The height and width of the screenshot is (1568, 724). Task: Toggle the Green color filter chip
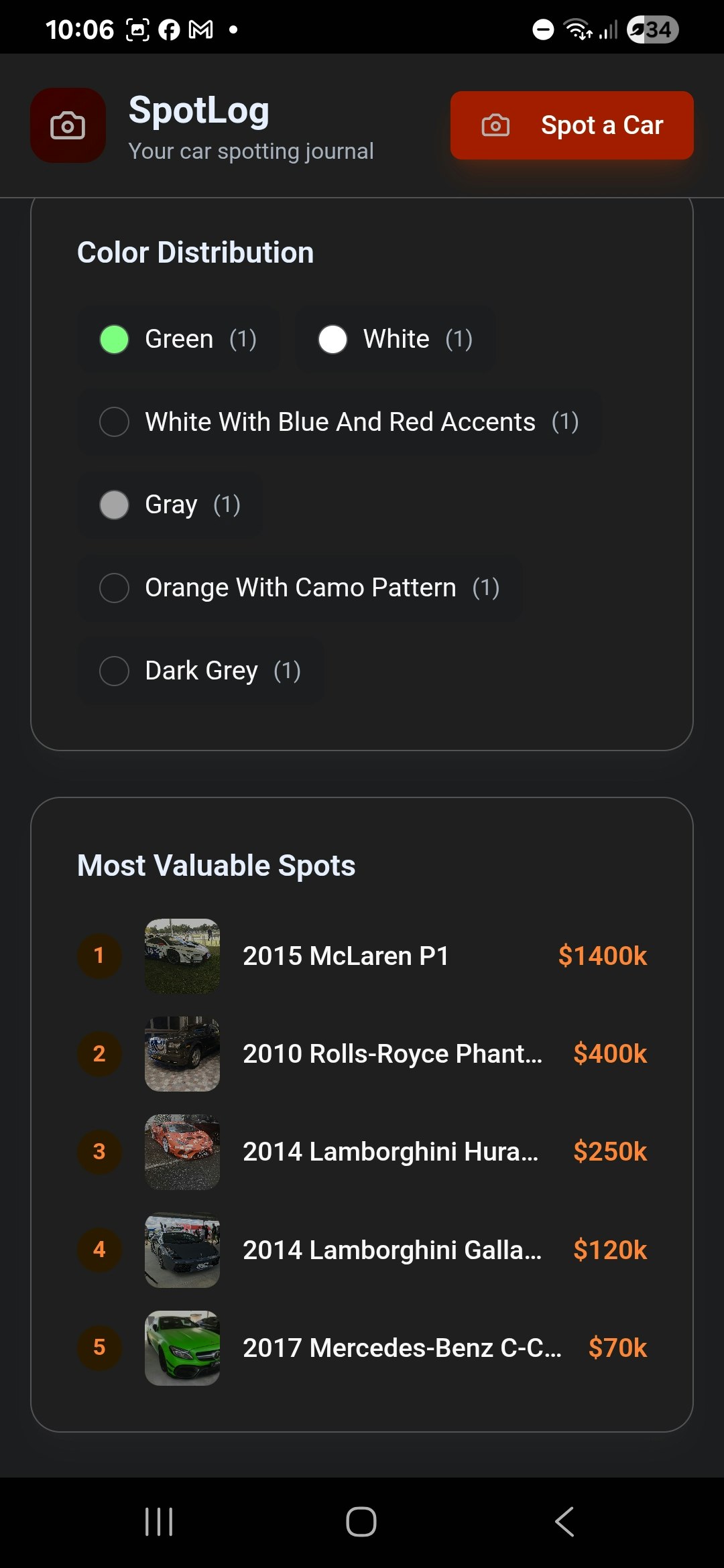pos(178,338)
